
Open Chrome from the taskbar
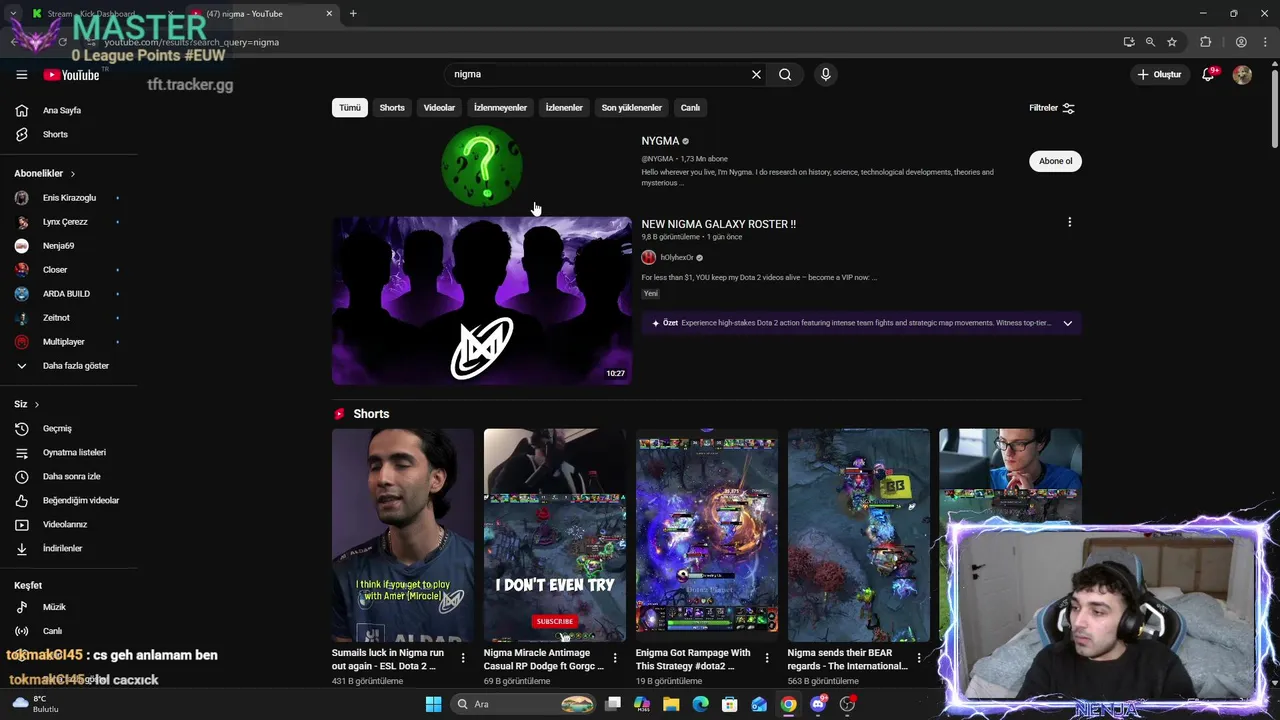789,704
